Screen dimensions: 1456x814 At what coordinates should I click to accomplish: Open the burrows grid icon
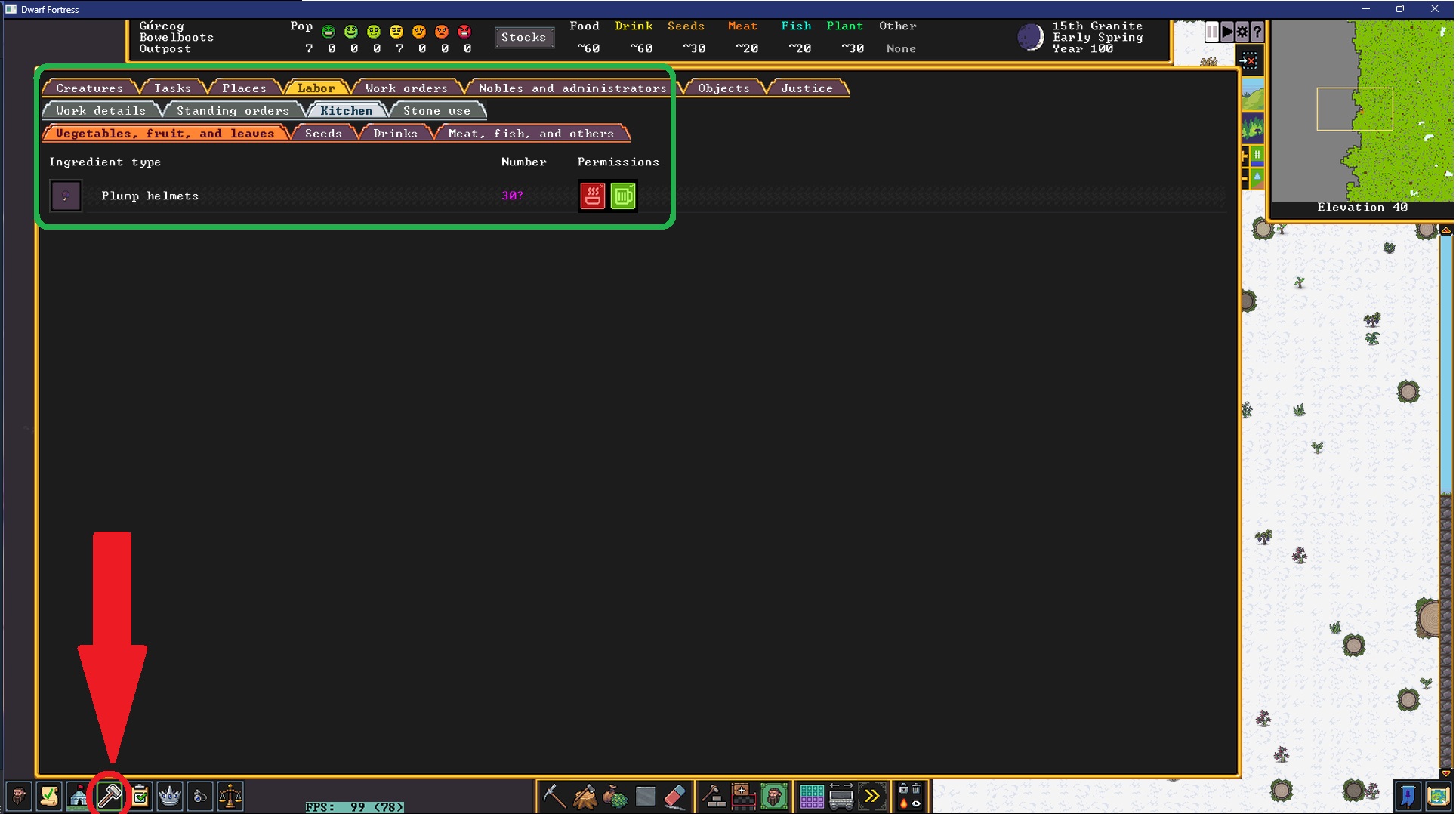pos(812,796)
